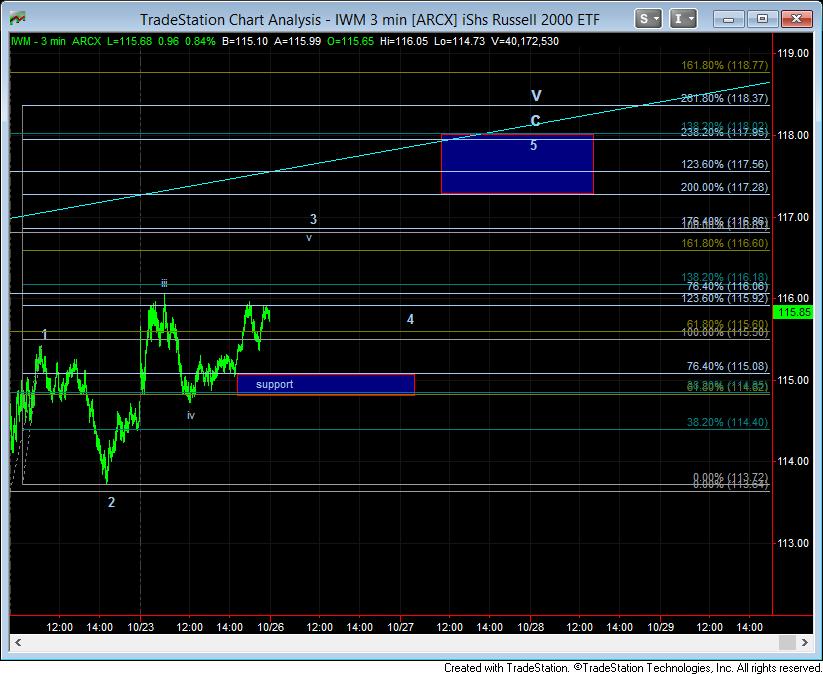The width and height of the screenshot is (823, 674).
Task: Minimize the Chart Analysis window
Action: (x=728, y=19)
